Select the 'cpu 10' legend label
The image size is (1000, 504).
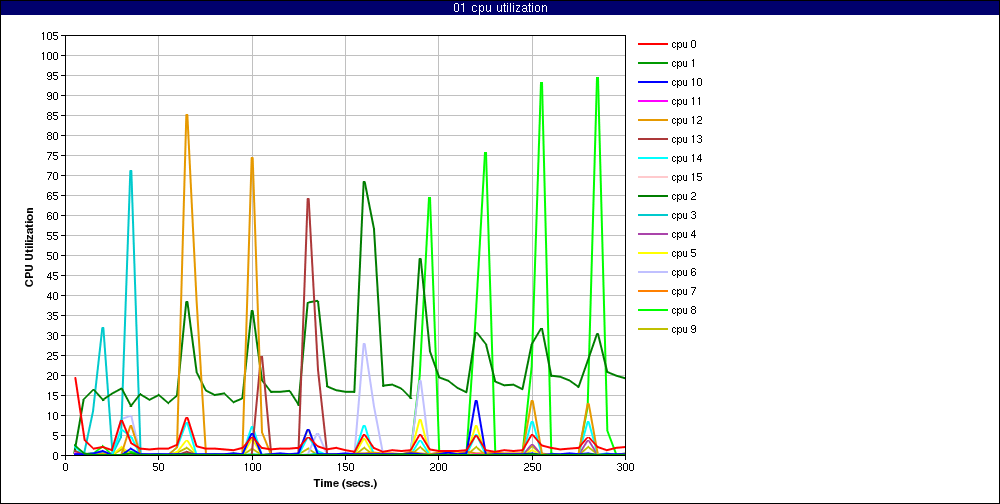point(686,82)
